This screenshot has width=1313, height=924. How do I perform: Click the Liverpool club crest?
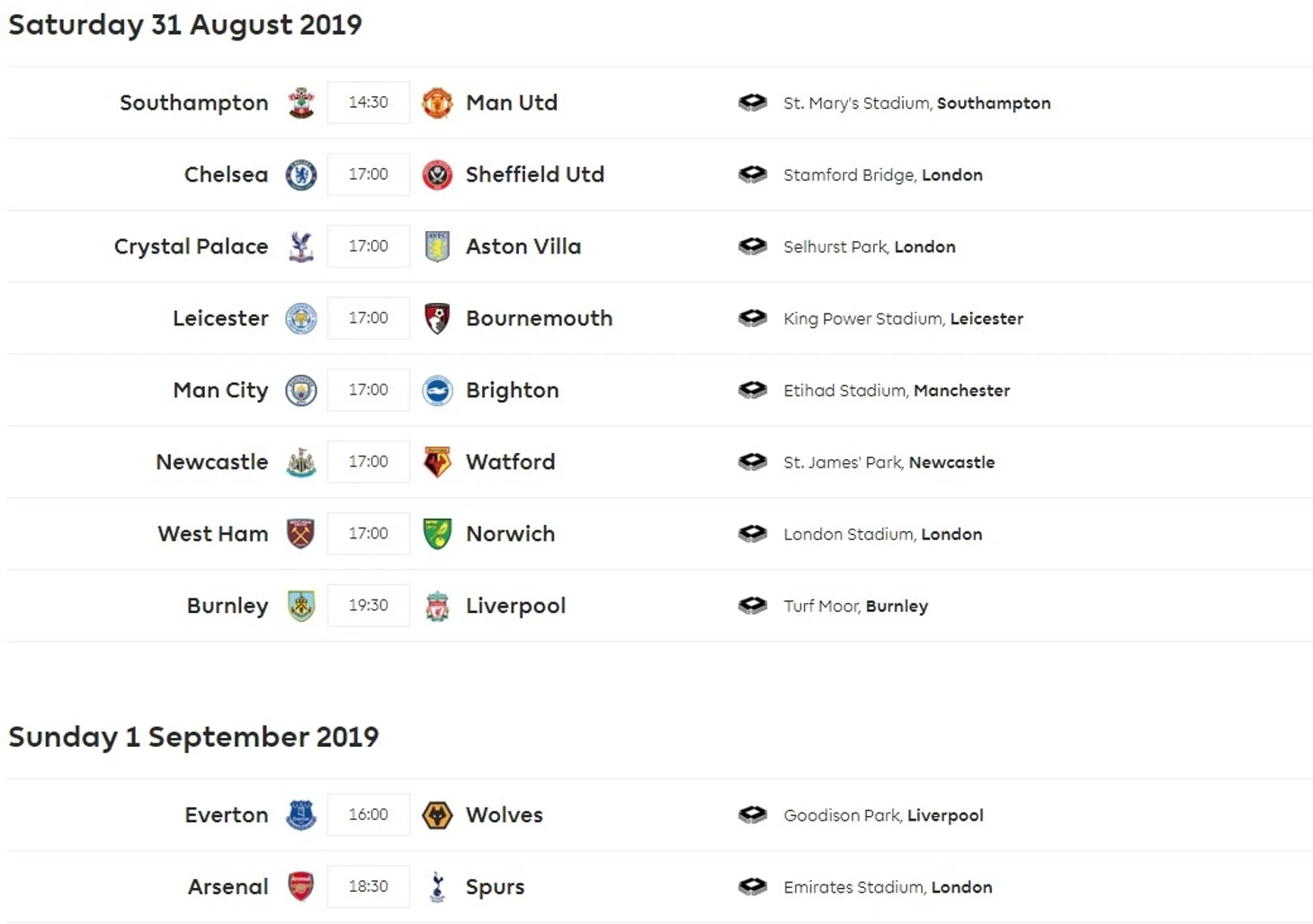[x=437, y=606]
